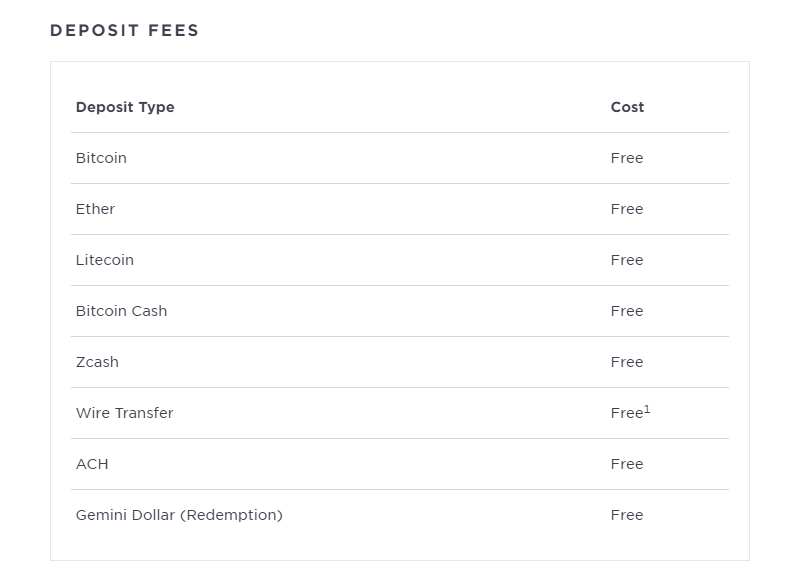Select the Bitcoin deposit type label
Image resolution: width=788 pixels, height=570 pixels.
coord(101,158)
